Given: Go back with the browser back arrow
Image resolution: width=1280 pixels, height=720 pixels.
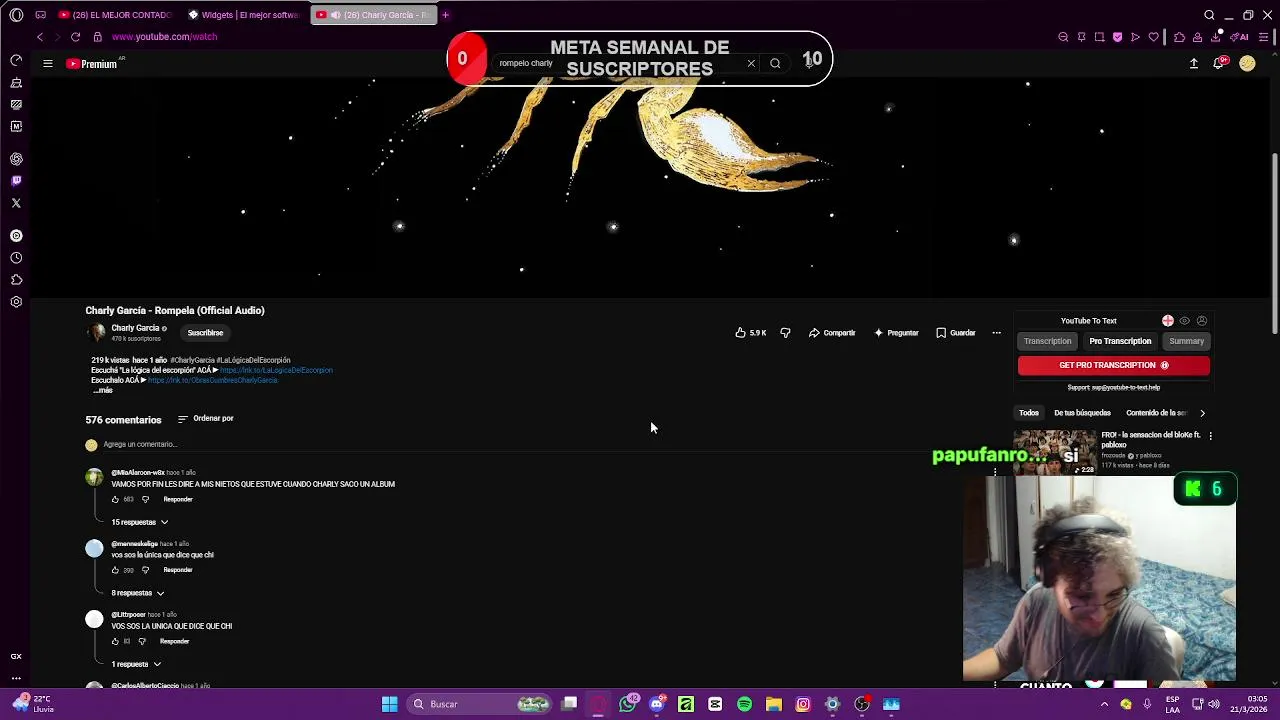Looking at the screenshot, I should point(40,37).
